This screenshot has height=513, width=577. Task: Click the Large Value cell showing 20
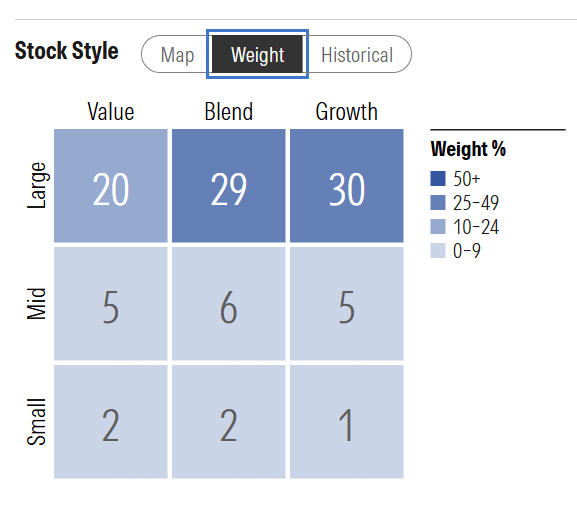[x=111, y=185]
